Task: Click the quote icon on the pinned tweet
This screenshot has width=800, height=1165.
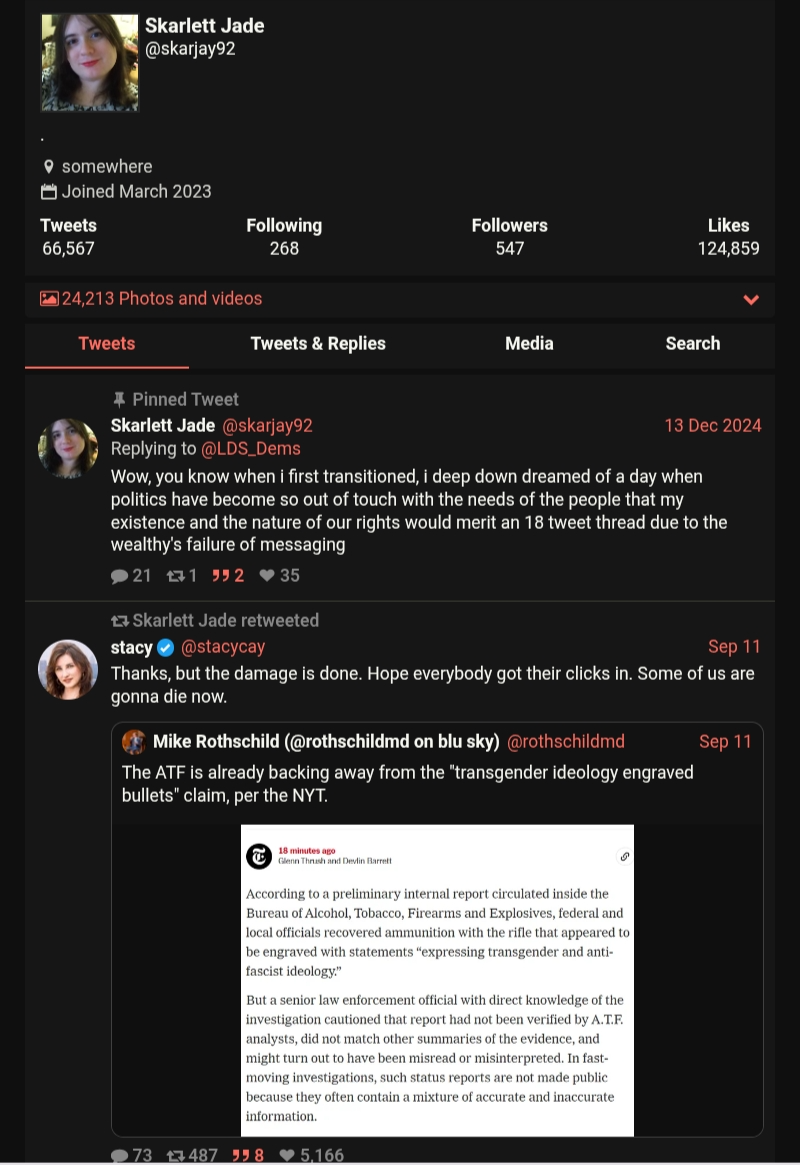Action: click(221, 576)
